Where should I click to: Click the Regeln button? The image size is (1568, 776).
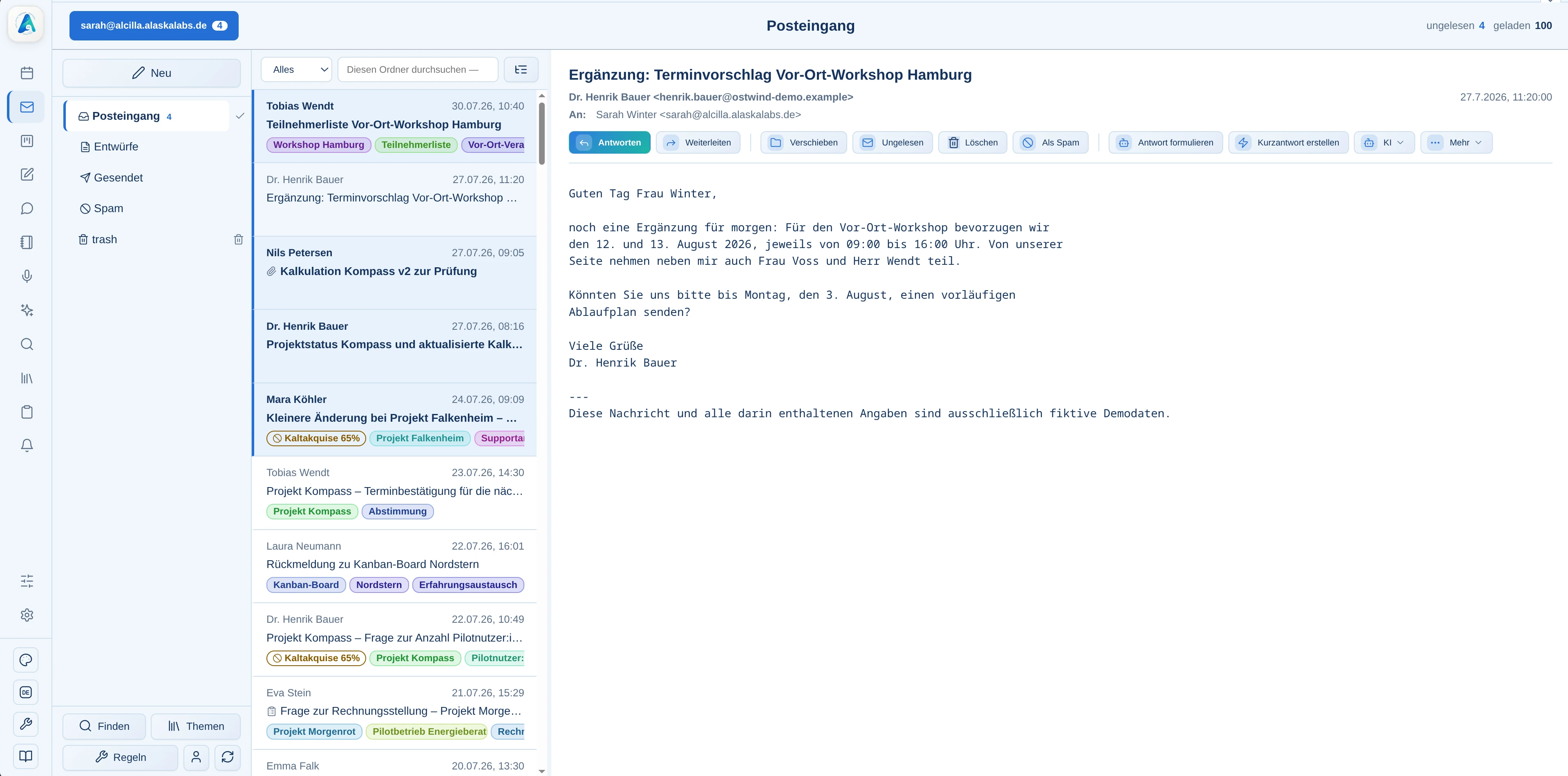[x=121, y=757]
